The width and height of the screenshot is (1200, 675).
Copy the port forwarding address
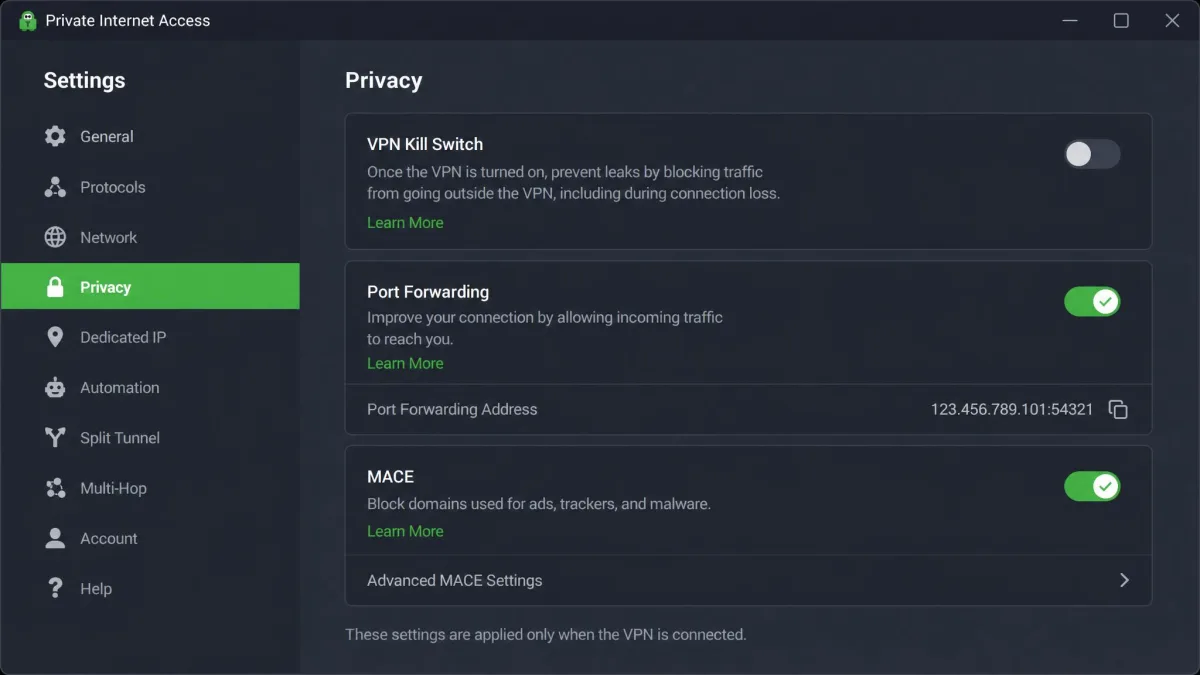pos(1118,409)
